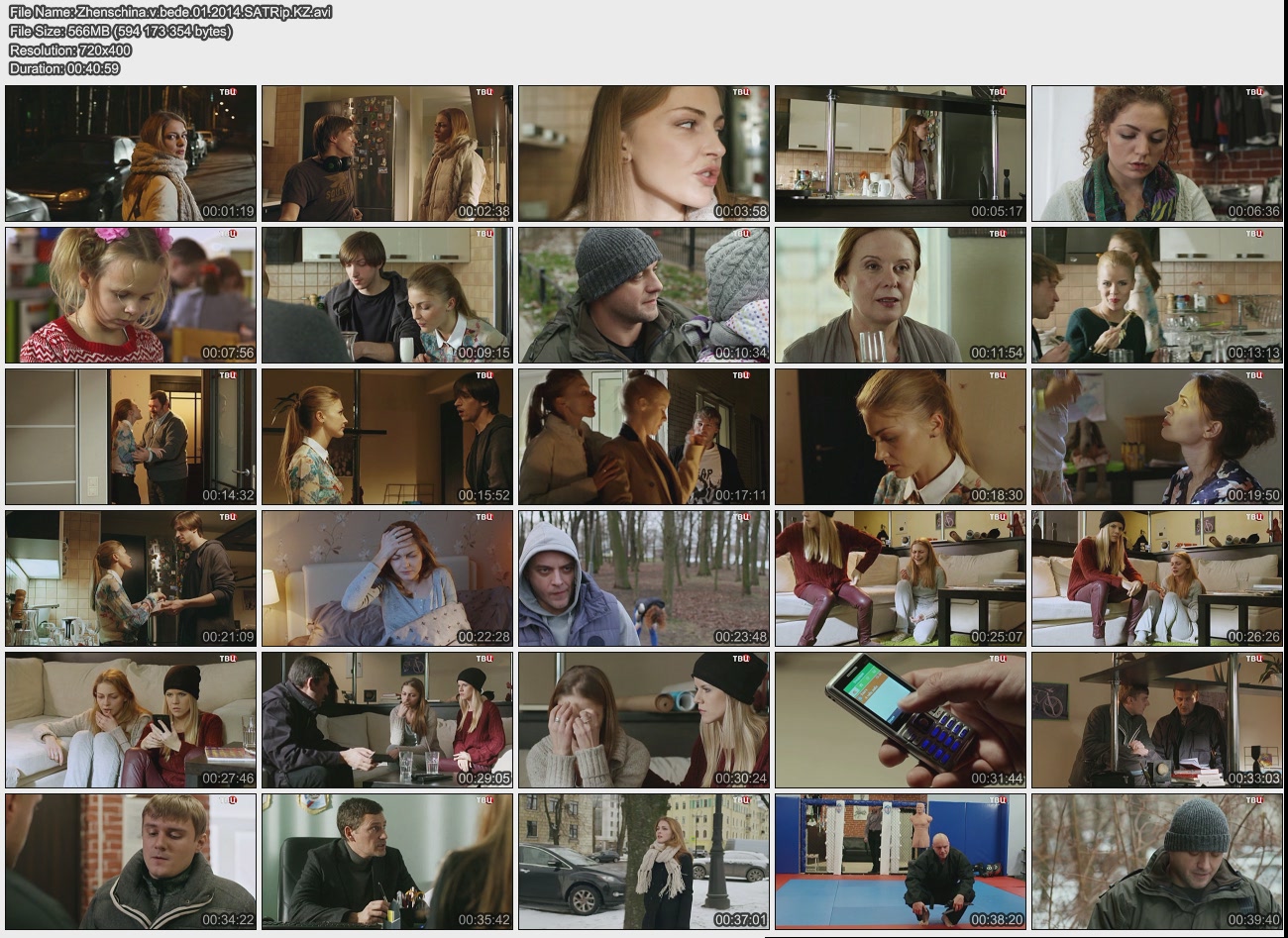Viewport: 1288px width, 938px height.
Task: Click the TVC logo on the 00:02:38 frame
Action: (x=484, y=92)
